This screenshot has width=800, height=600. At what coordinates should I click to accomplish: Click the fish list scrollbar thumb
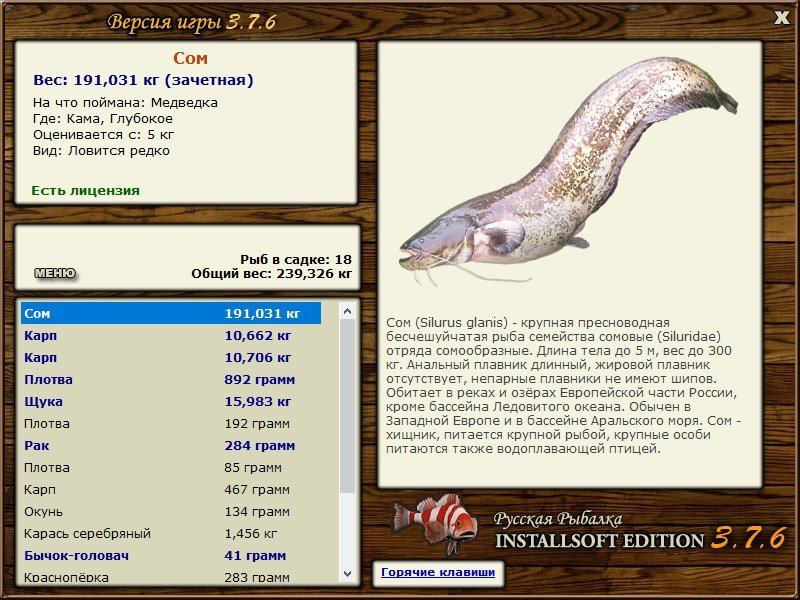pyautogui.click(x=347, y=406)
